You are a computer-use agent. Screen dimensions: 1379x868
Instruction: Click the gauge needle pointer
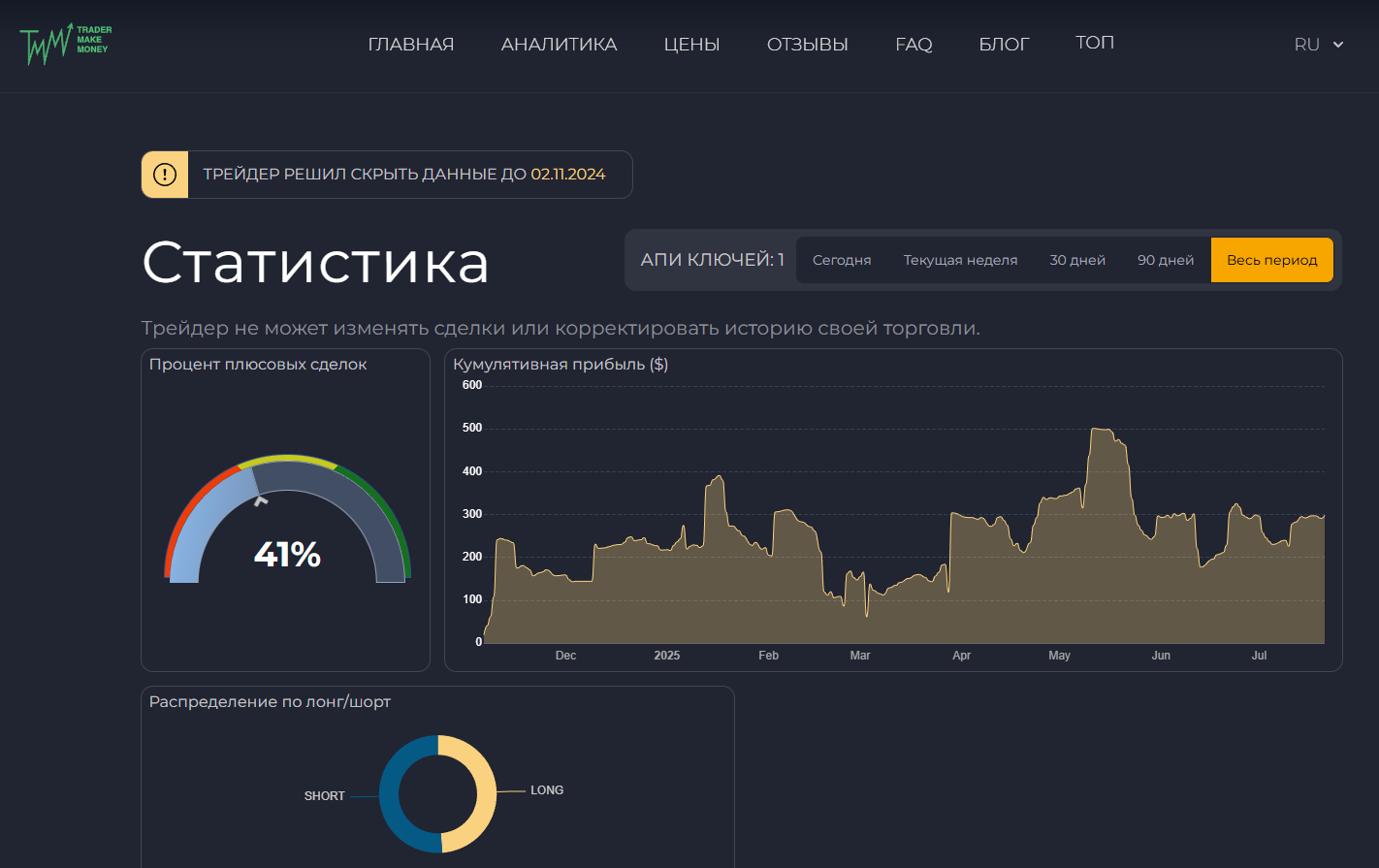click(260, 500)
